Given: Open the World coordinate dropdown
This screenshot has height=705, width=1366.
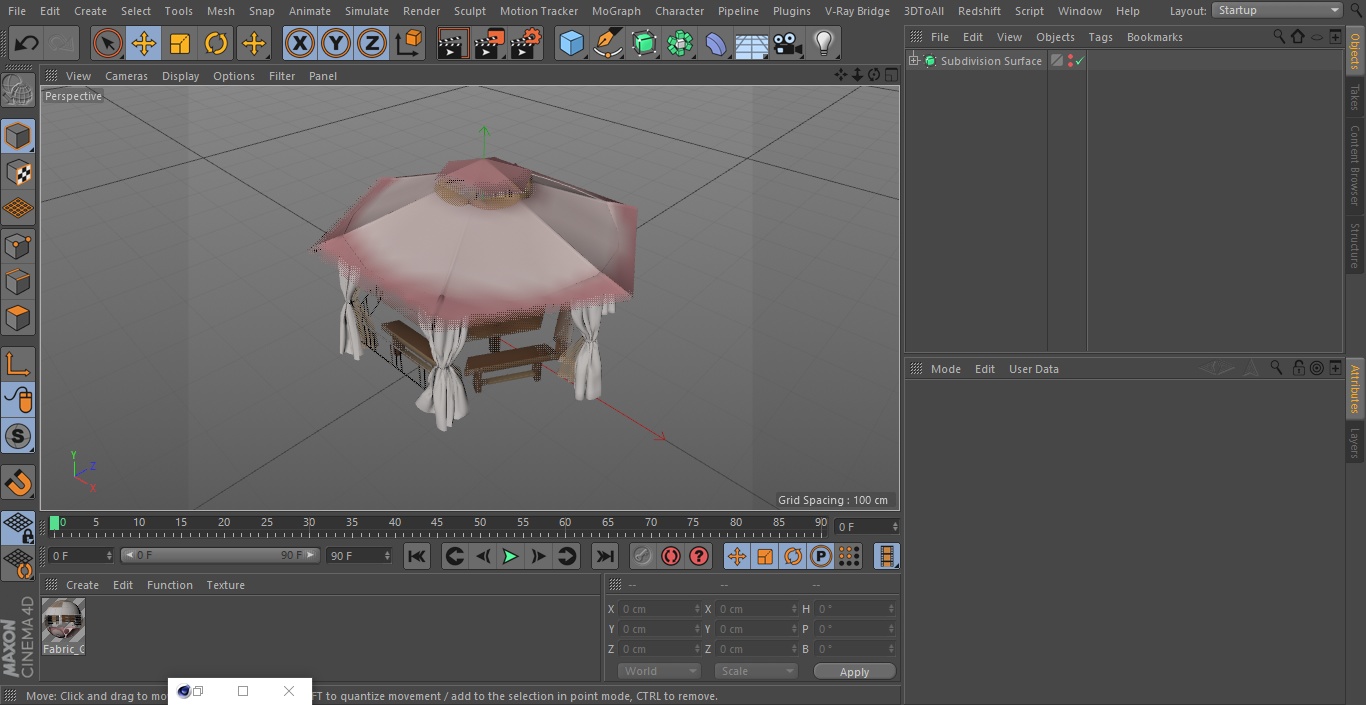Looking at the screenshot, I should coord(659,671).
